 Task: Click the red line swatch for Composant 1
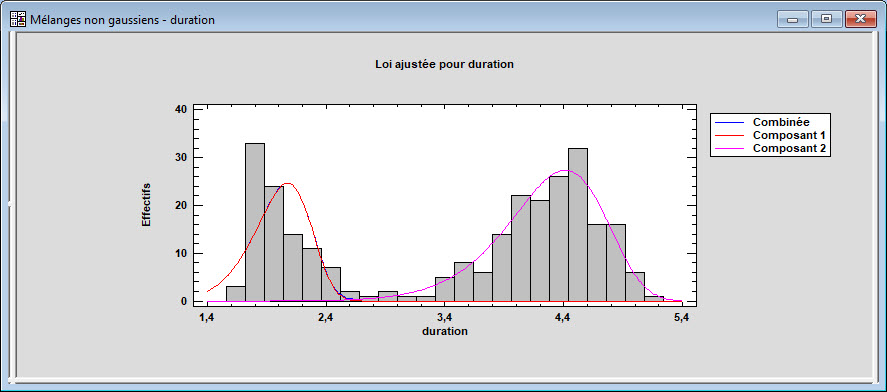(x=729, y=136)
